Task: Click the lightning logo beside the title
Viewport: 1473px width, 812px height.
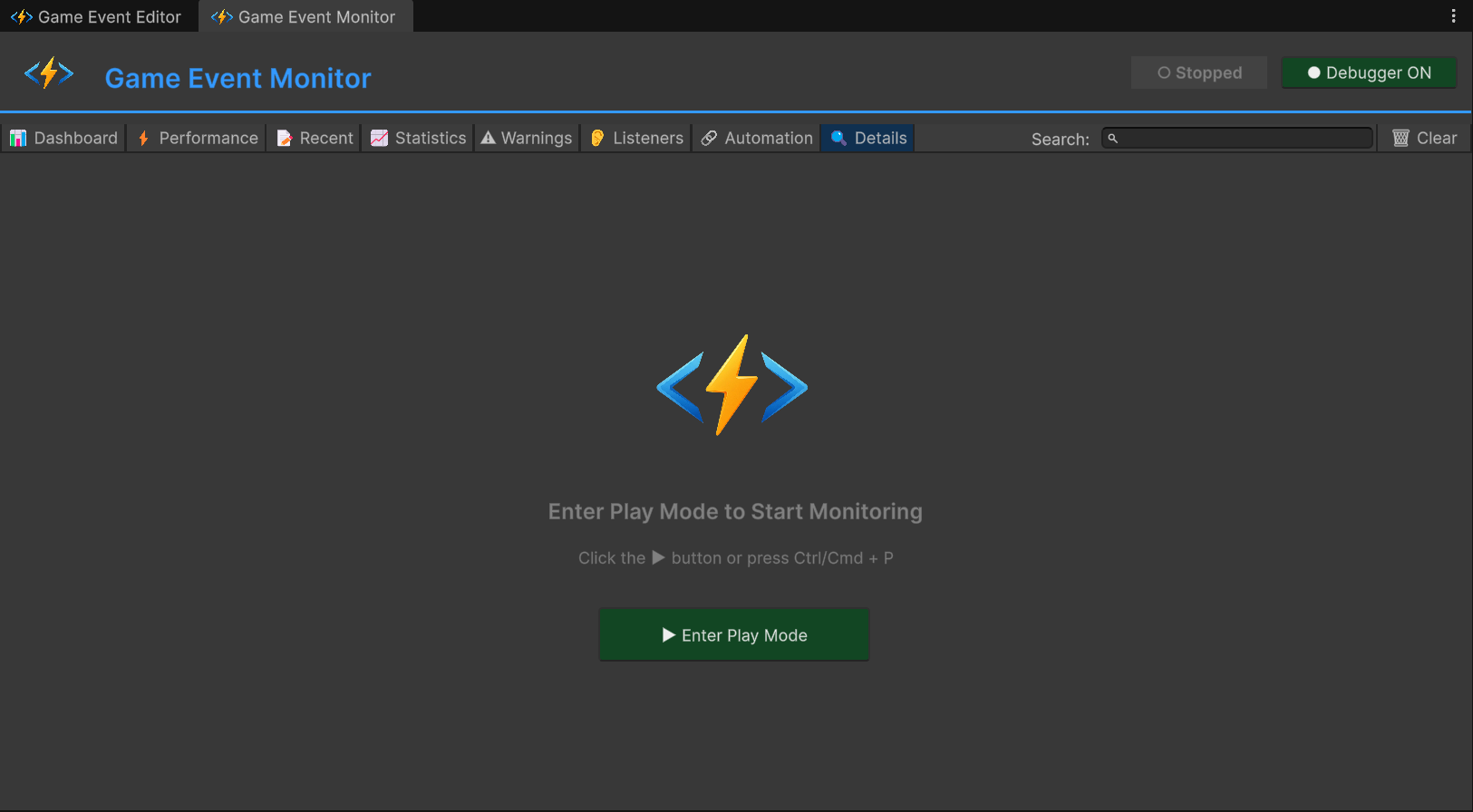Action: pyautogui.click(x=49, y=73)
